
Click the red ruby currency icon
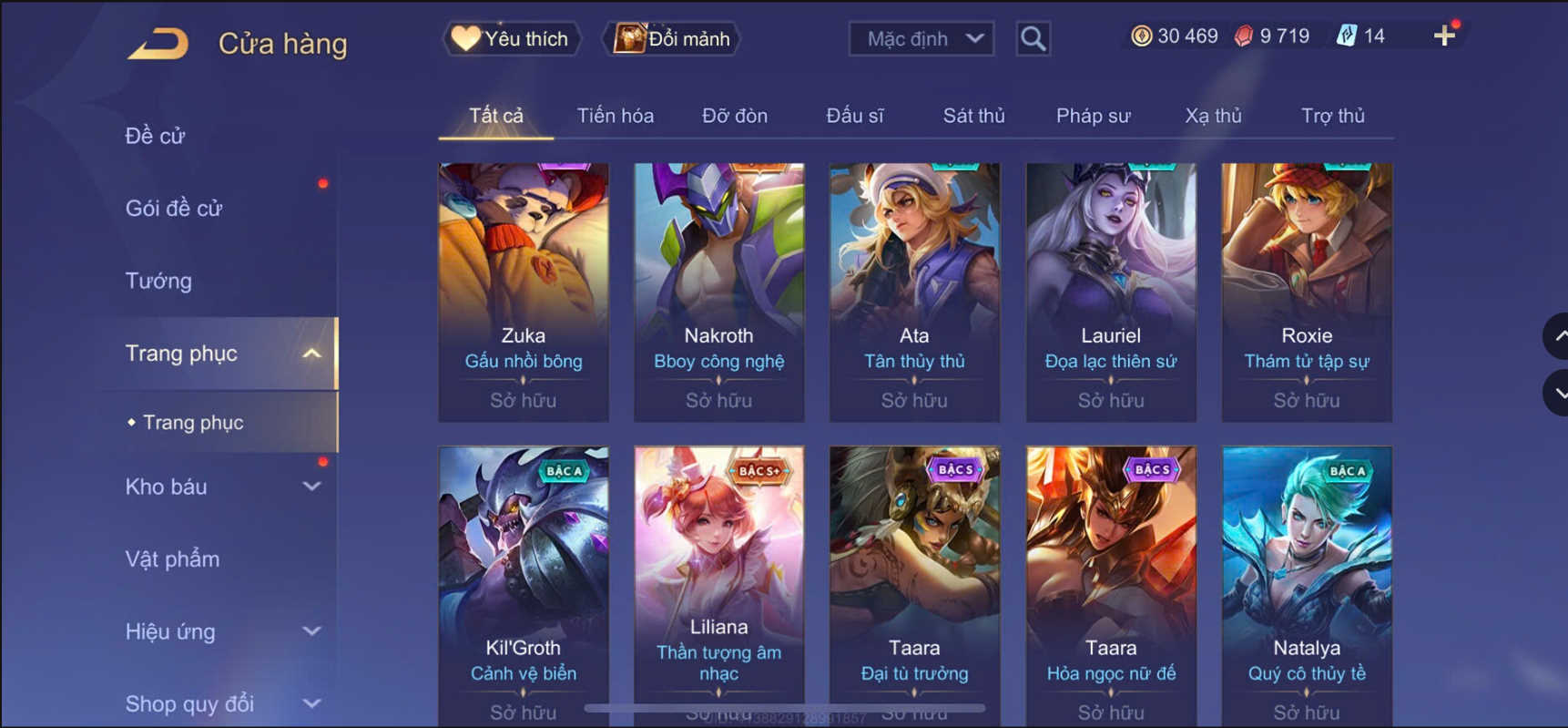(1244, 36)
